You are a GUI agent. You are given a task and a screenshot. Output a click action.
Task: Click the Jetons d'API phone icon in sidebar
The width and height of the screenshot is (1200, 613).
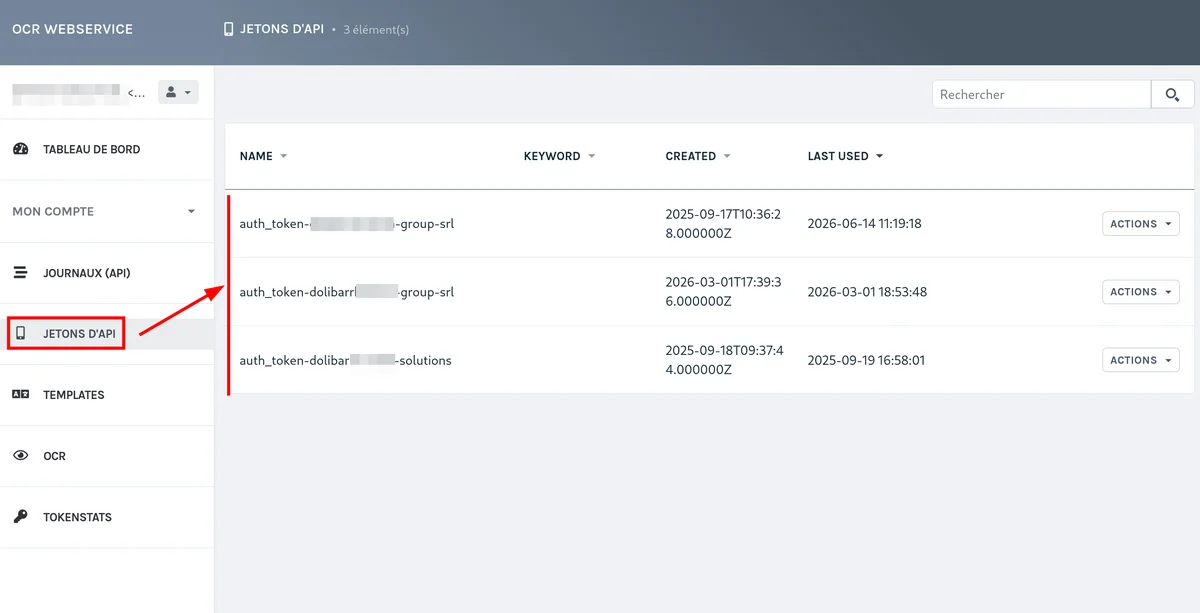[20, 333]
